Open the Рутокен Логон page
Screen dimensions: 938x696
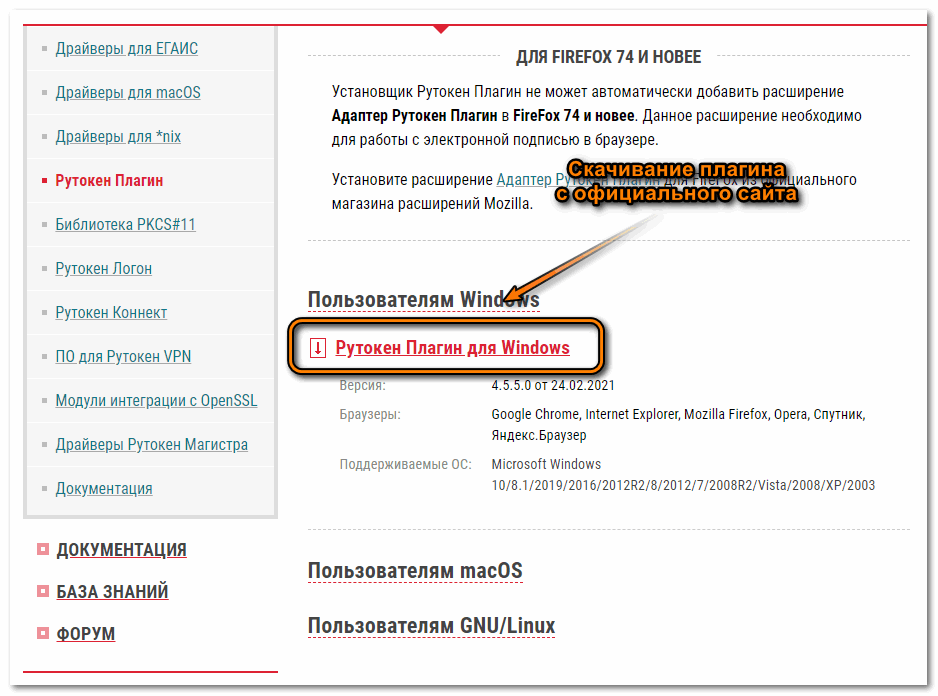point(103,269)
